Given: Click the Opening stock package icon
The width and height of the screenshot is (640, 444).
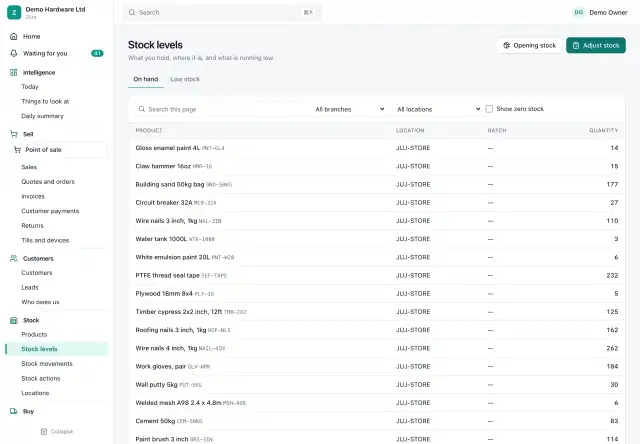Looking at the screenshot, I should 507,45.
